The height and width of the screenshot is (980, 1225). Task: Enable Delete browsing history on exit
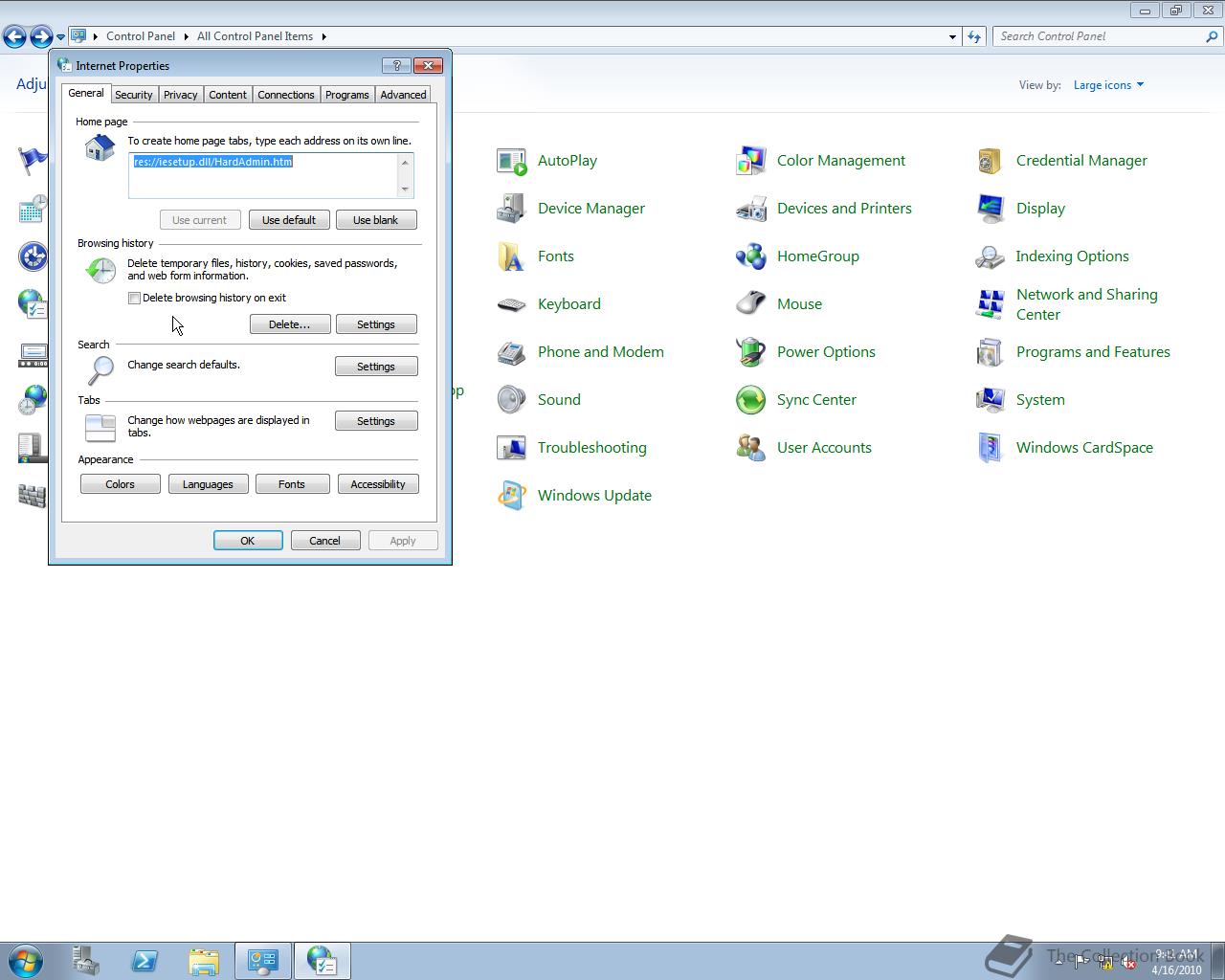coord(135,298)
